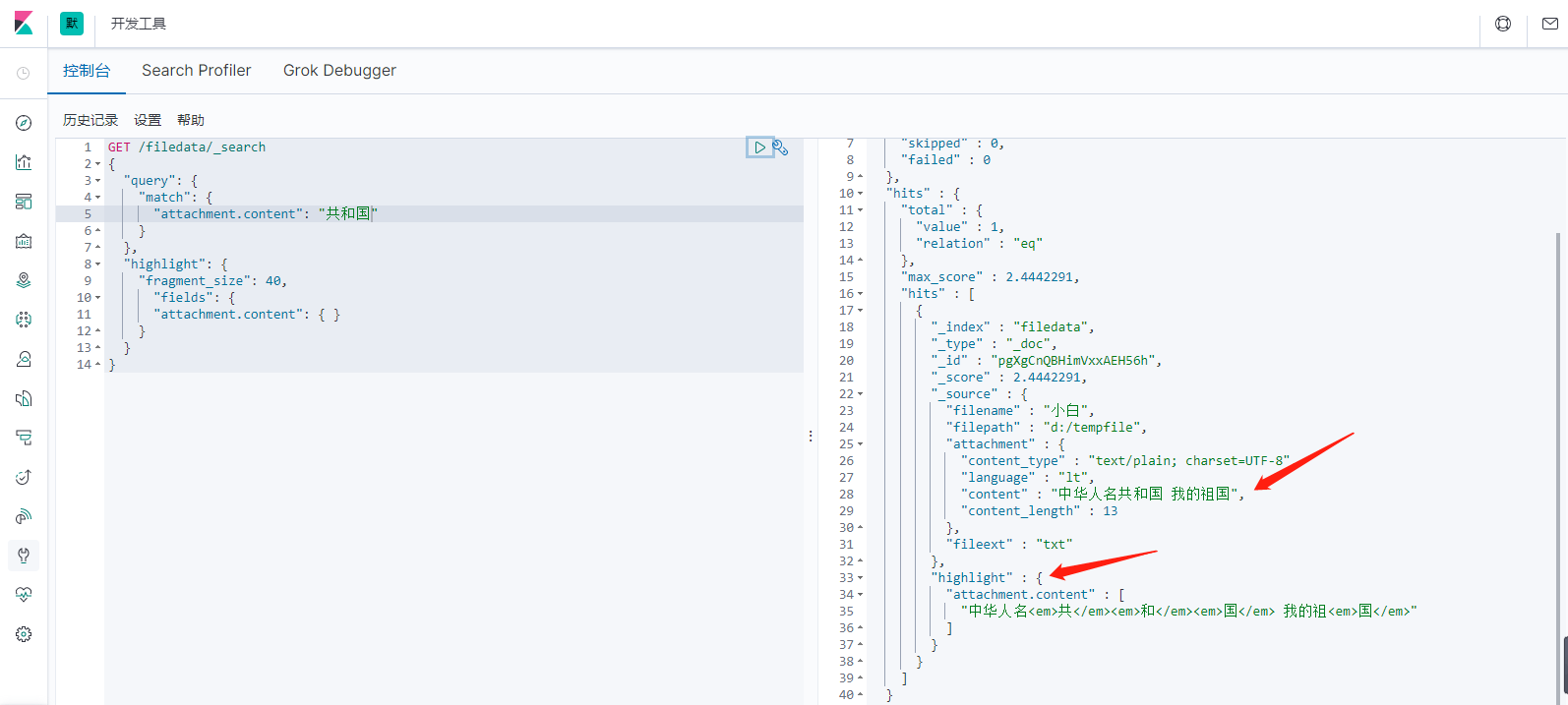Click the GET /filedata/_search request line
The image size is (1568, 705).
coord(187,147)
